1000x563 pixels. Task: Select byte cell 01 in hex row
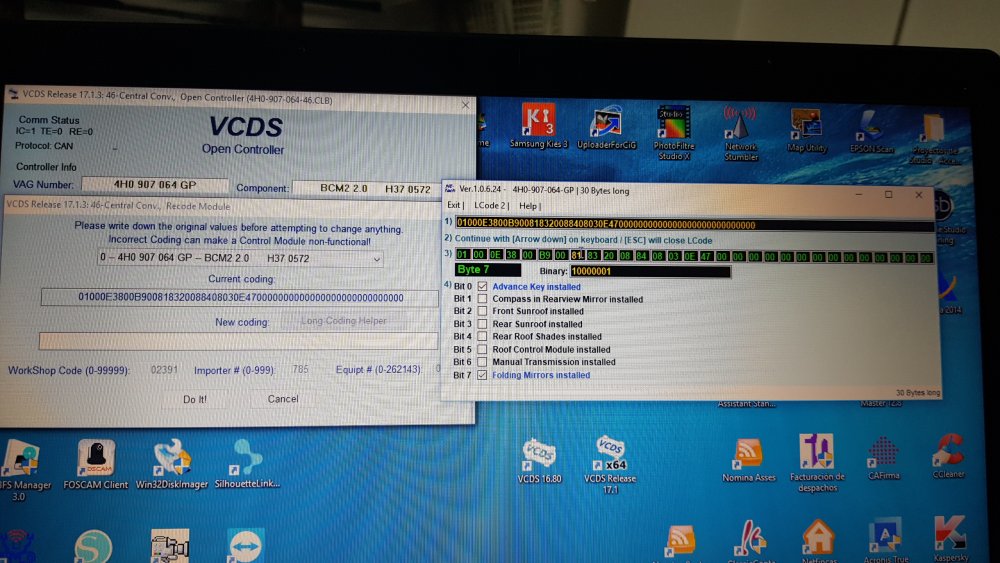pos(462,254)
